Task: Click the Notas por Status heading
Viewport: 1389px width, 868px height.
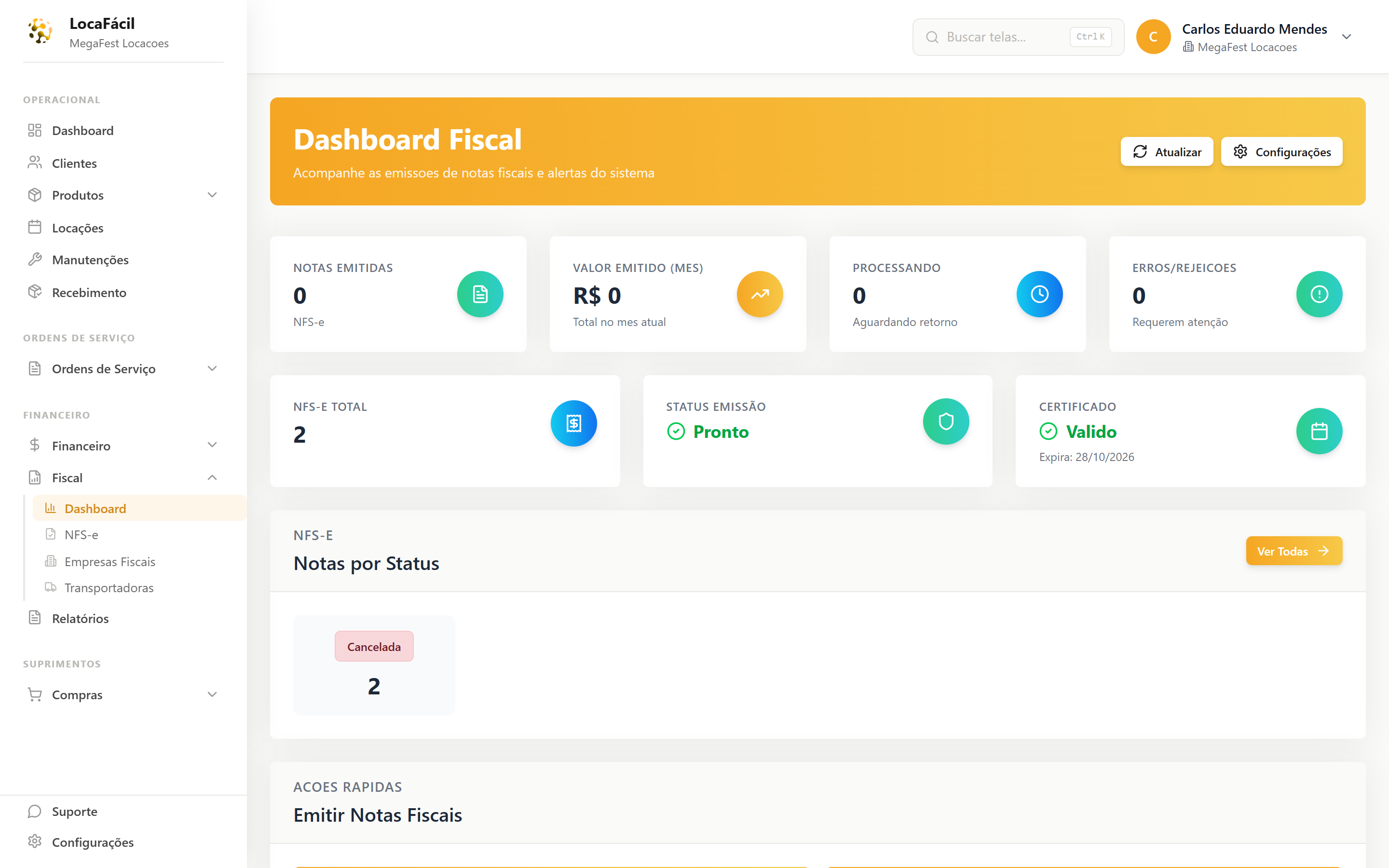Action: (x=366, y=563)
